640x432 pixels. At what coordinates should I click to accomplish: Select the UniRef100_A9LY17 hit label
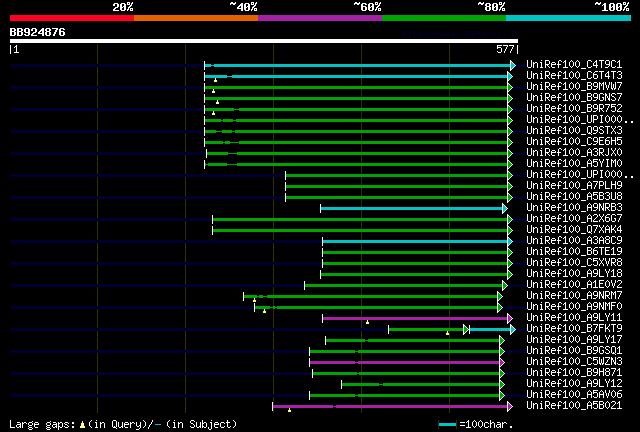pos(574,340)
